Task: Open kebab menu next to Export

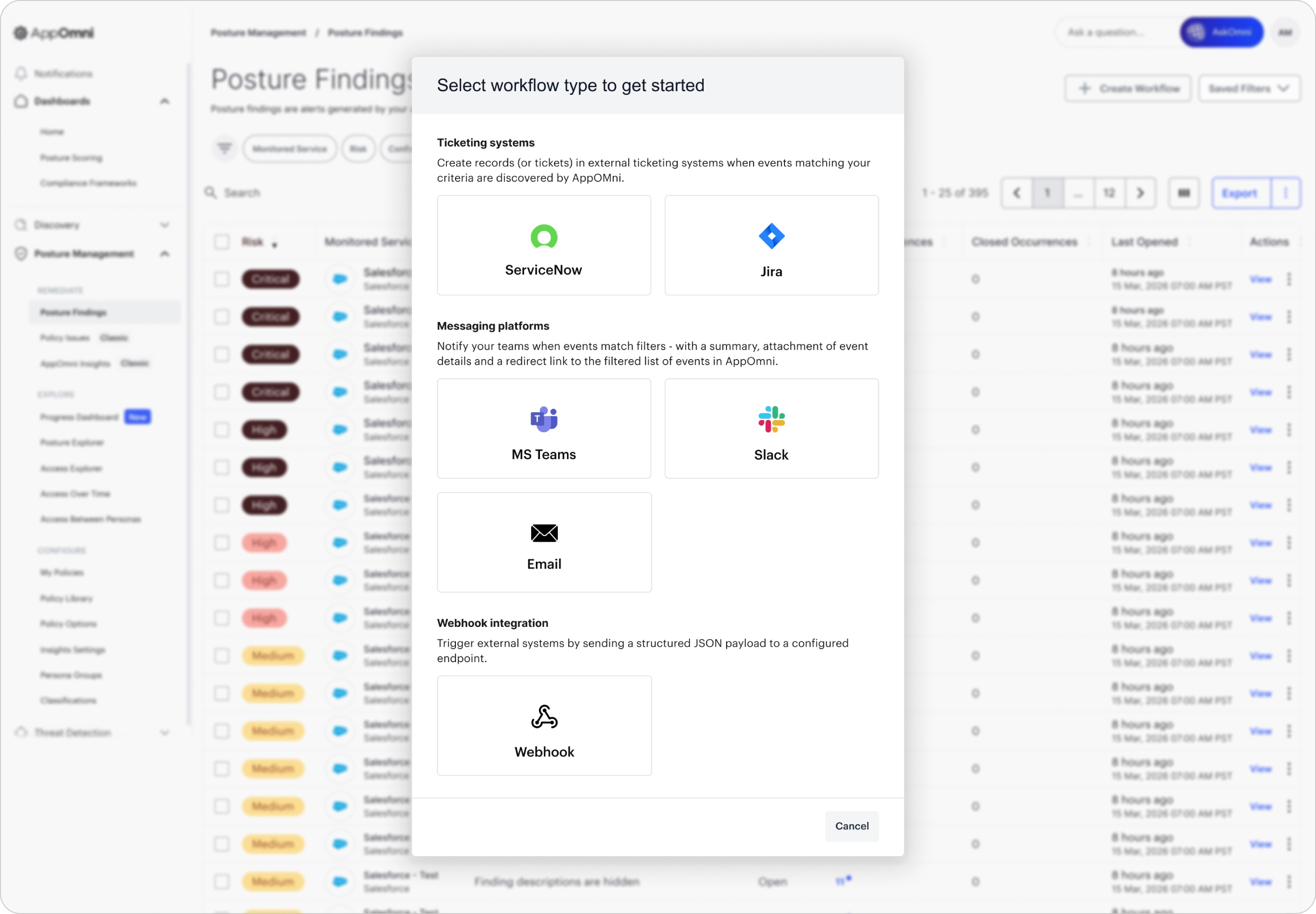Action: [x=1285, y=193]
